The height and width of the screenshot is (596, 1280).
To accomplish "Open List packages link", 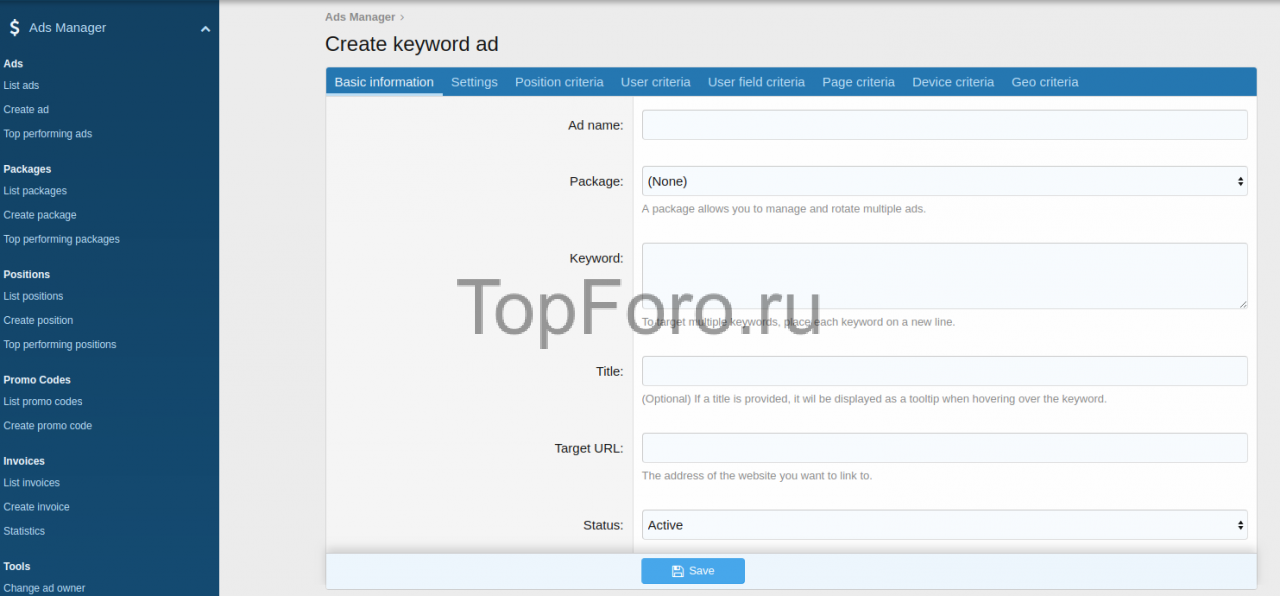I will [35, 191].
